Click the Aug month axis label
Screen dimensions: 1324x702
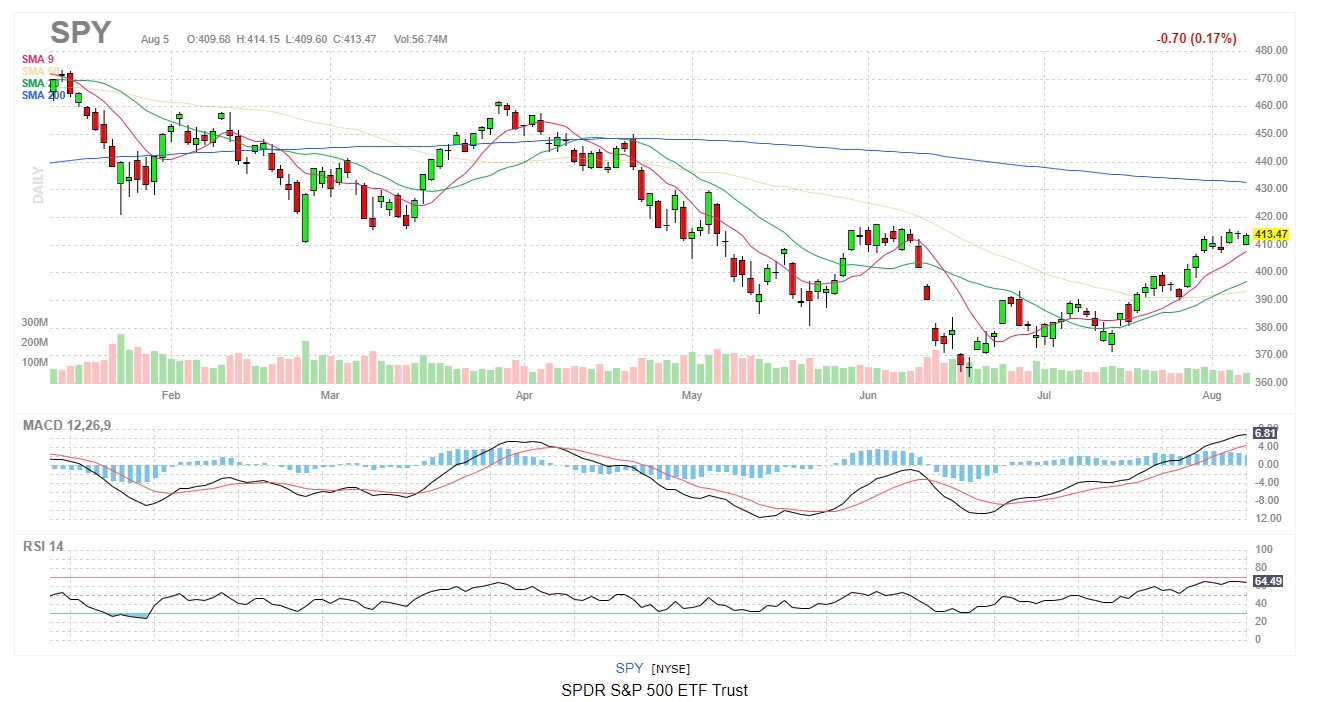[x=1212, y=397]
